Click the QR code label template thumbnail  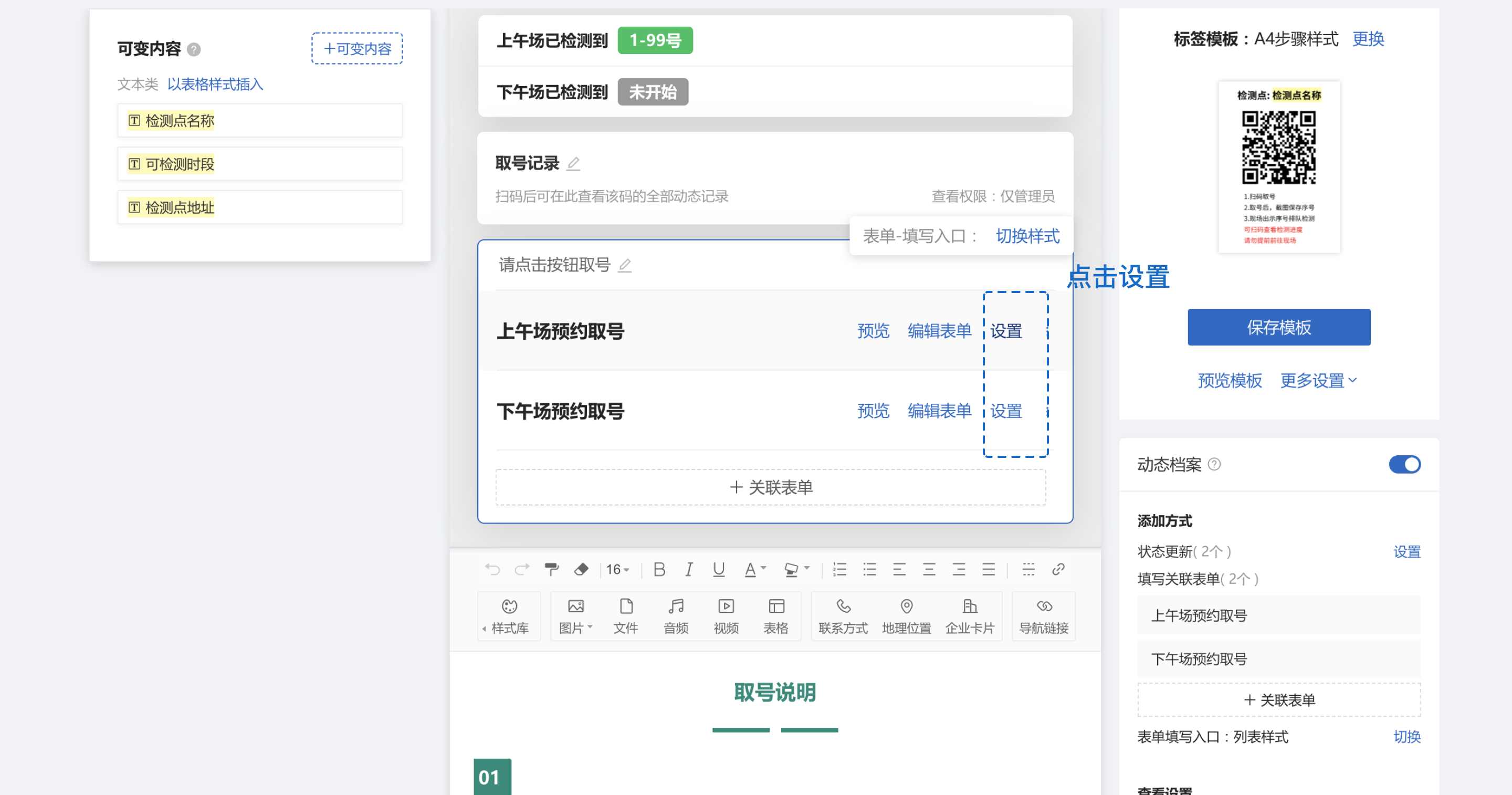(x=1279, y=168)
